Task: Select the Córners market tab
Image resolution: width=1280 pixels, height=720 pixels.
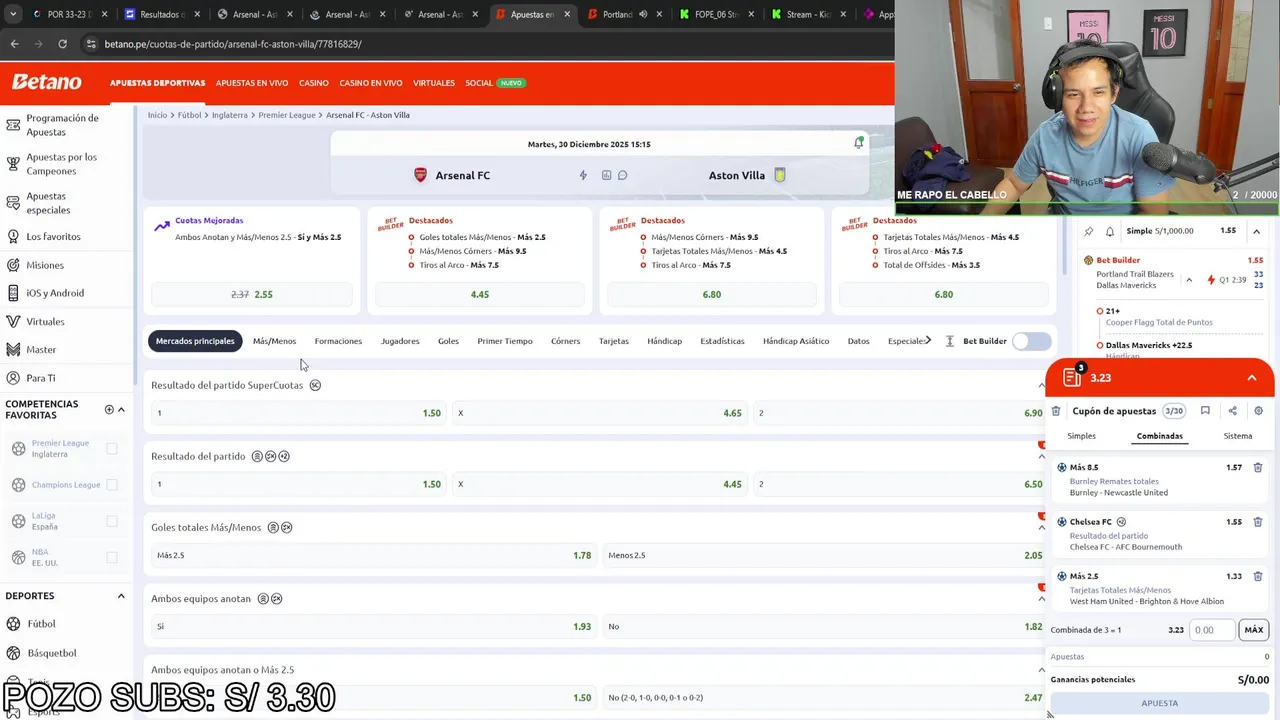Action: pyautogui.click(x=565, y=341)
